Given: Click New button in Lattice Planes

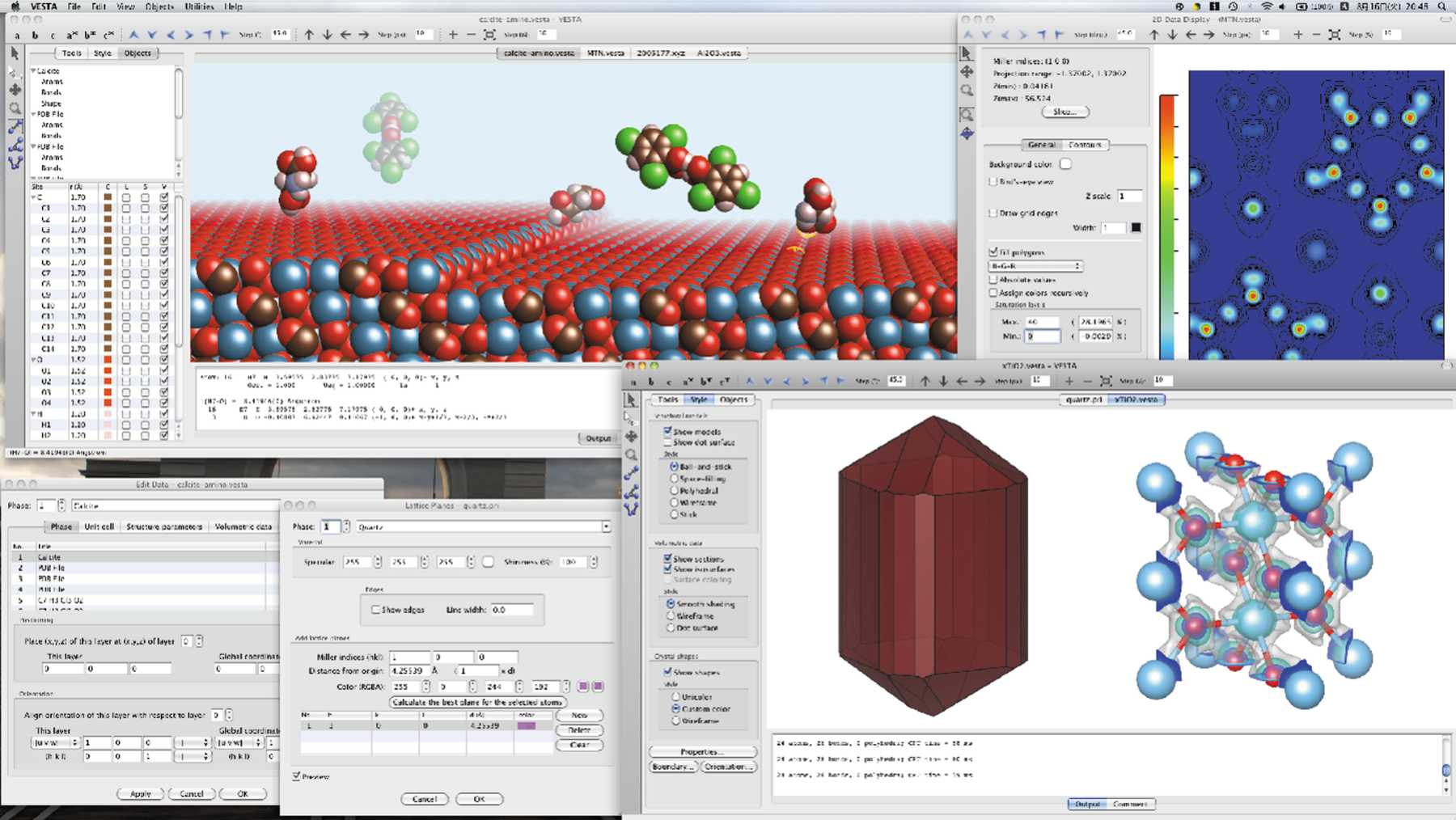Looking at the screenshot, I should [579, 715].
